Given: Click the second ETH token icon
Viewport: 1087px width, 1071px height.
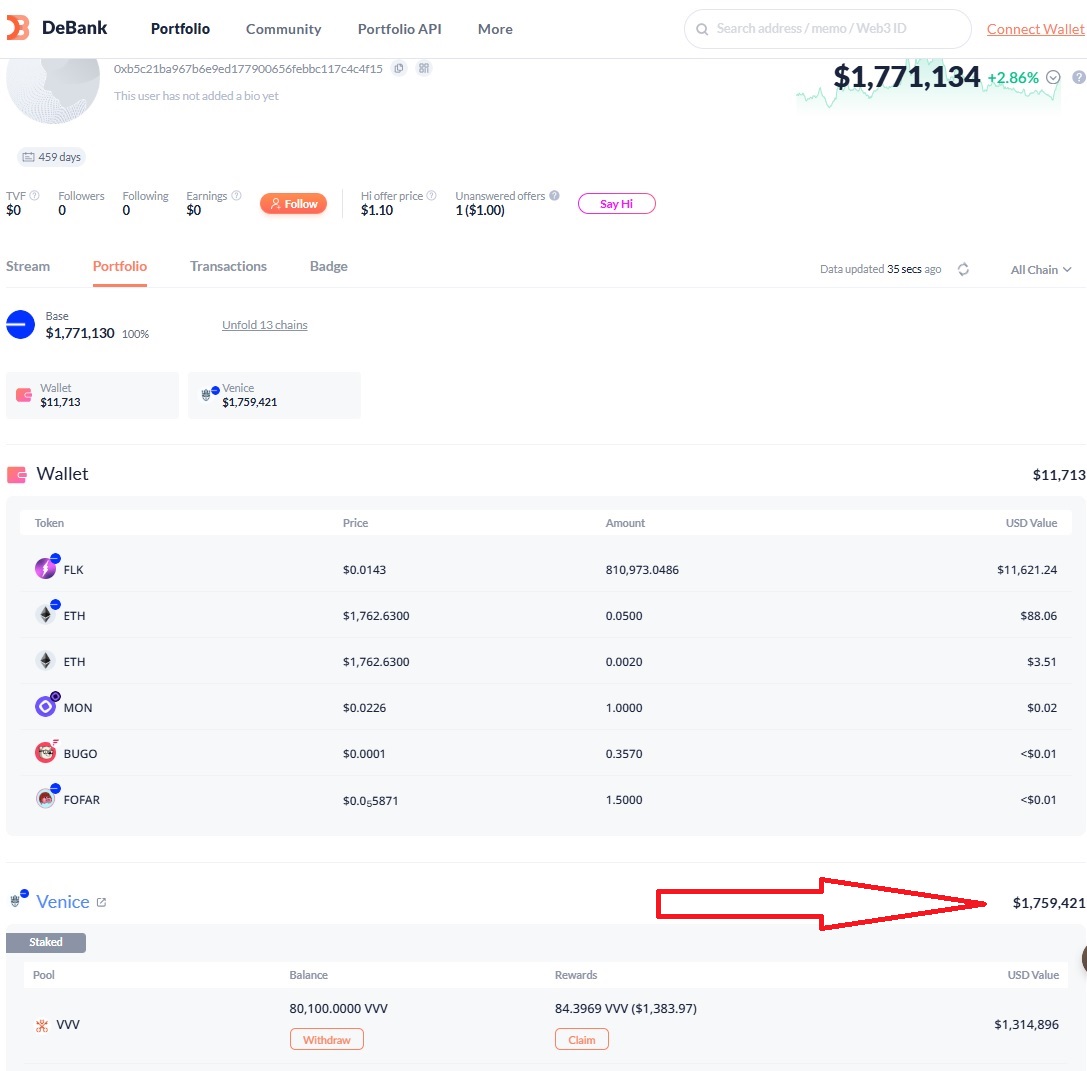Looking at the screenshot, I should tap(46, 661).
